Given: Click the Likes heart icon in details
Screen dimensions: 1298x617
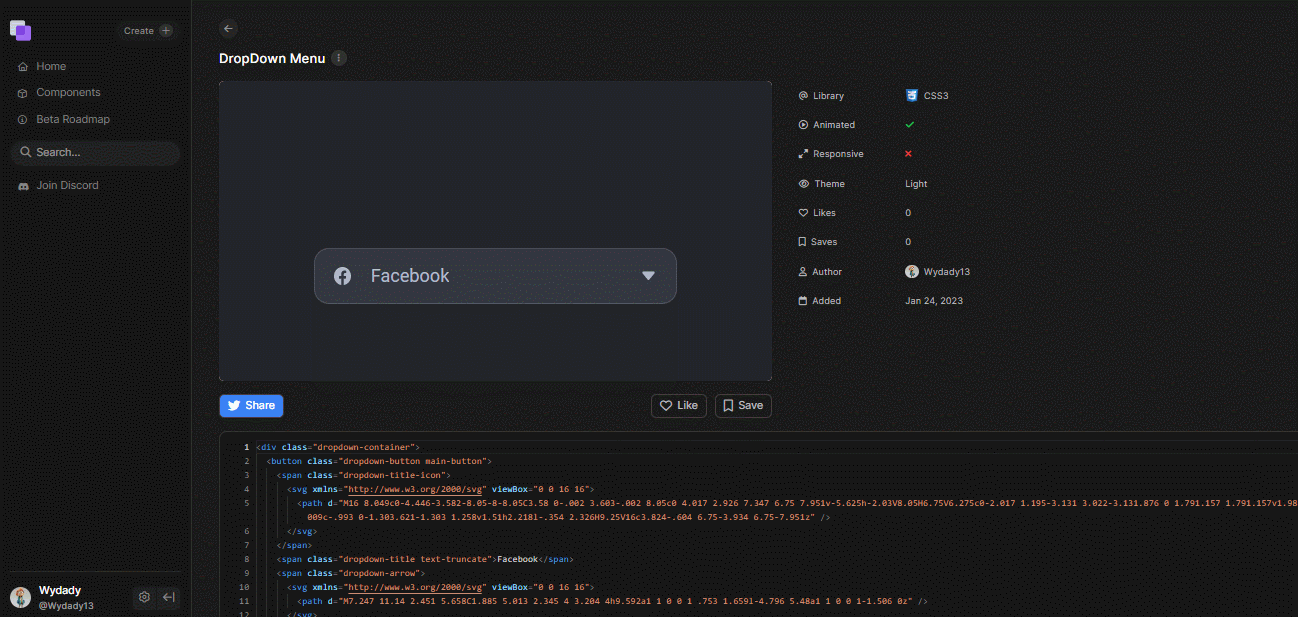Looking at the screenshot, I should (803, 213).
